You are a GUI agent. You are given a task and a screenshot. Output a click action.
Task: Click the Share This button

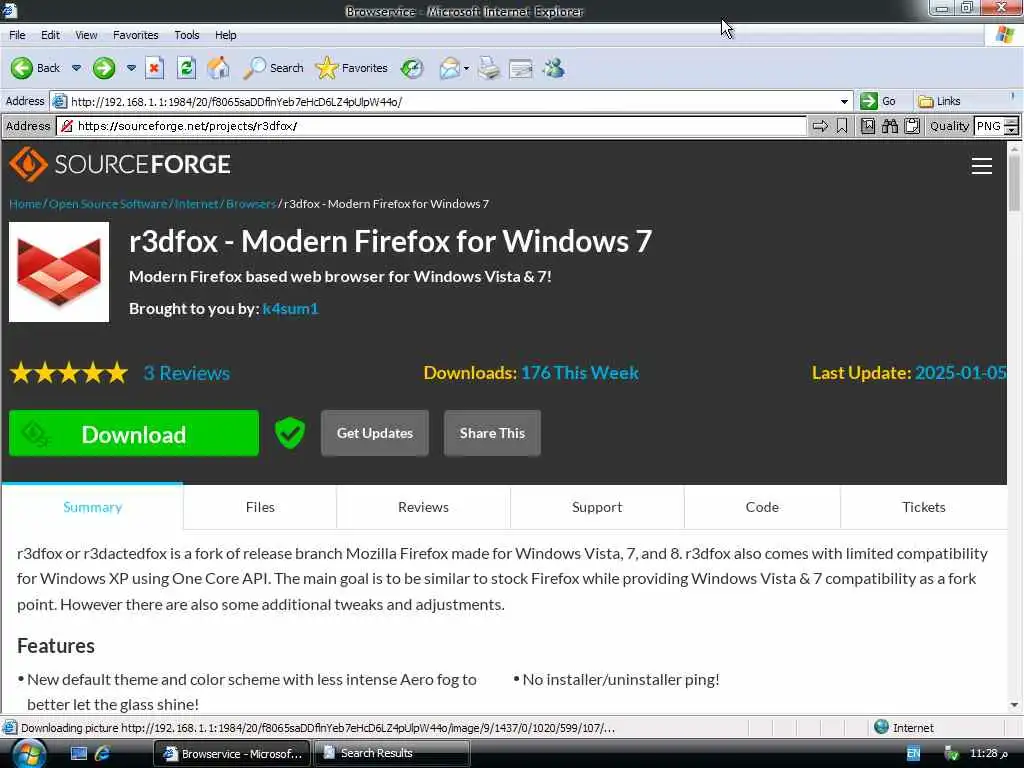pyautogui.click(x=492, y=433)
